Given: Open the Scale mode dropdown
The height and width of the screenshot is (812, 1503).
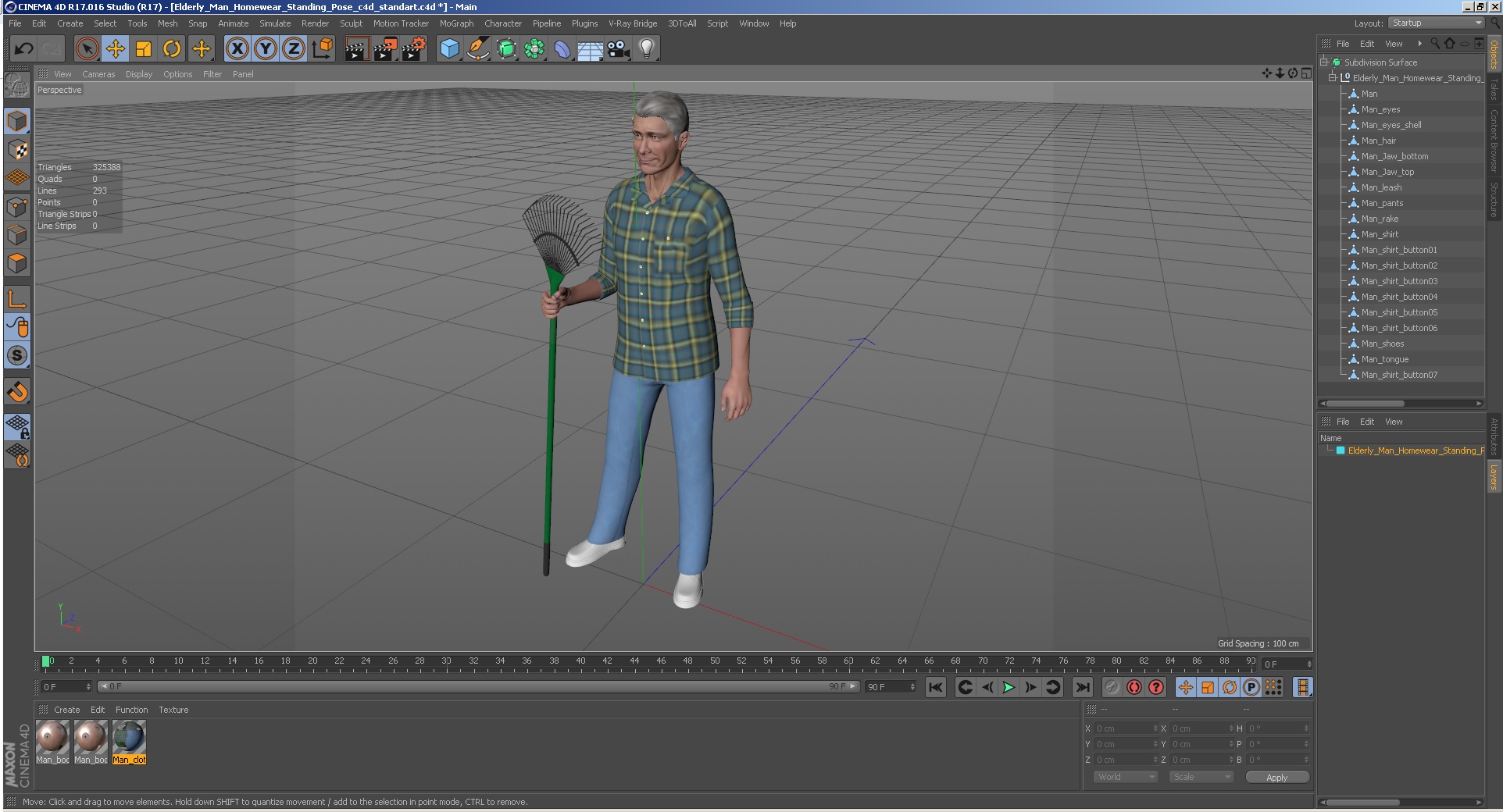Looking at the screenshot, I should click(1201, 777).
